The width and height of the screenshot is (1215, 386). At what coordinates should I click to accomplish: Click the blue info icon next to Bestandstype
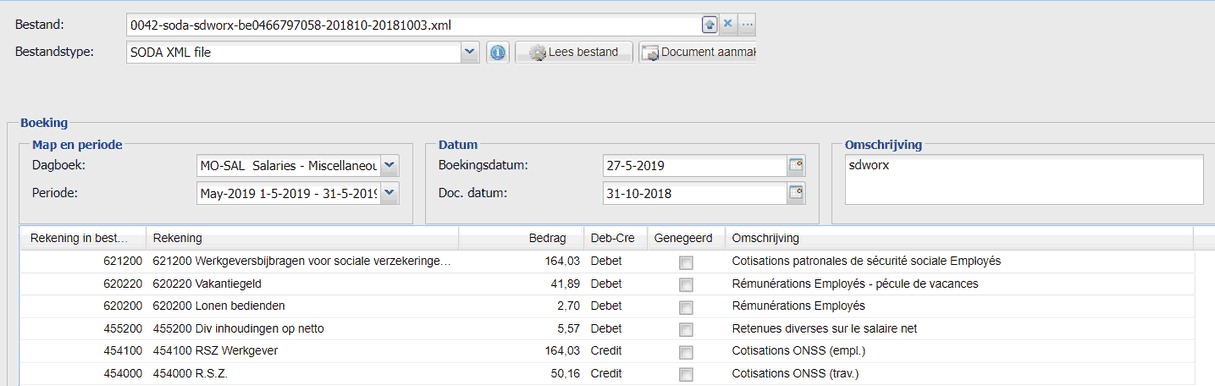pyautogui.click(x=498, y=52)
